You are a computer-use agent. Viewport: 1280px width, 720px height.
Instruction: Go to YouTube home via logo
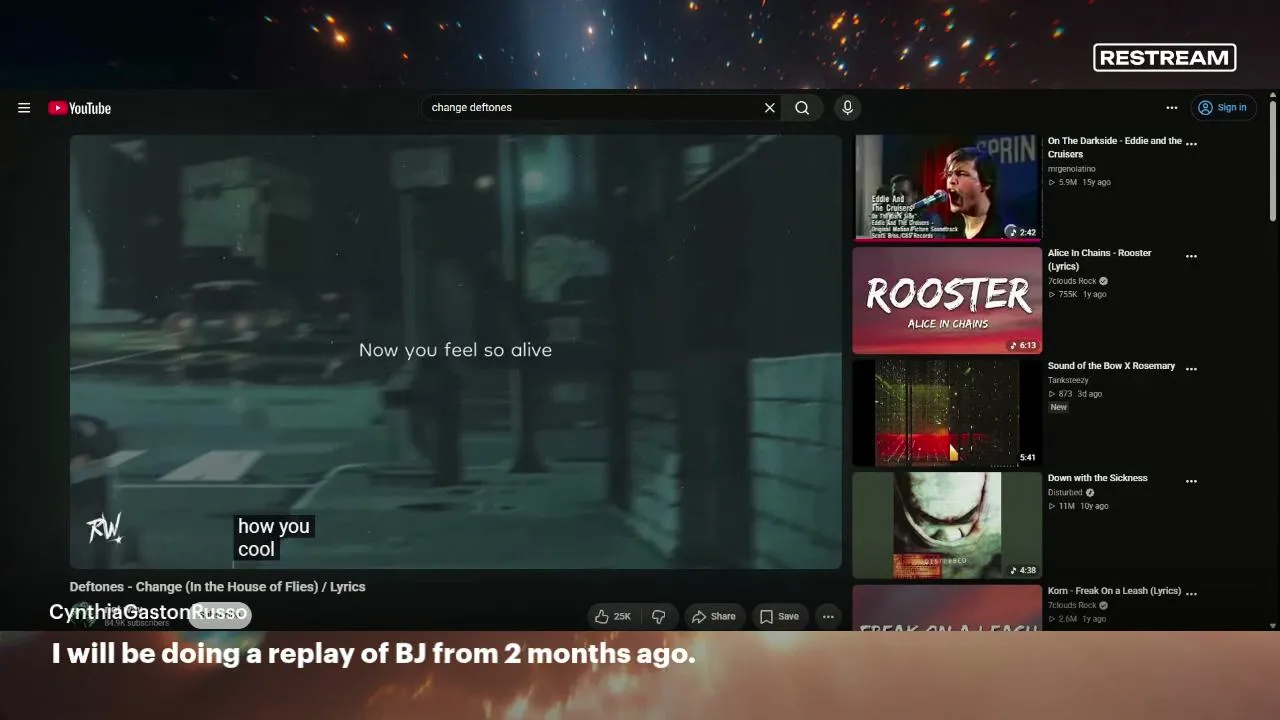80,108
